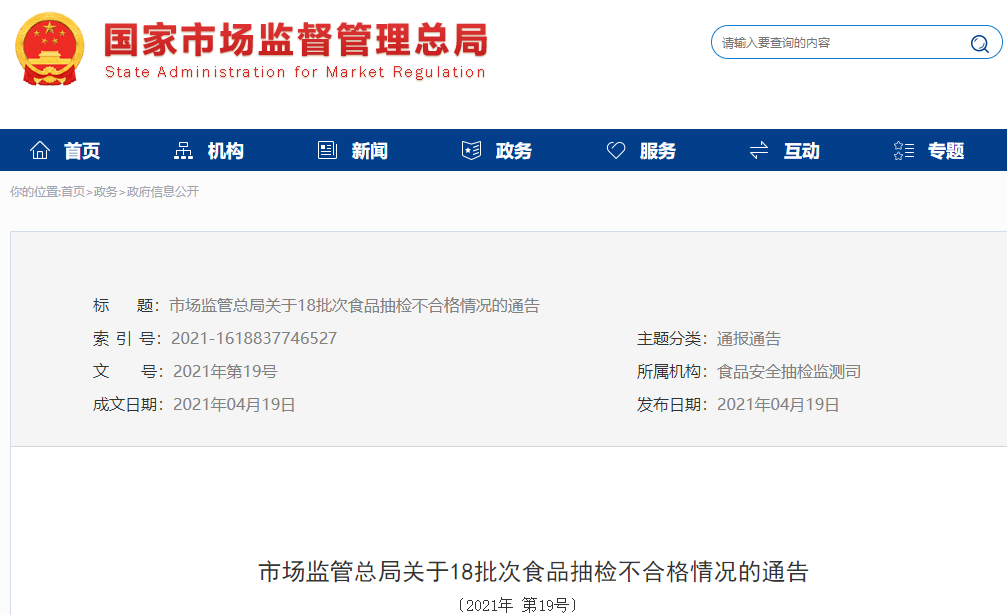This screenshot has height=615, width=1007.
Task: Click the national emblem logo
Action: (x=49, y=49)
